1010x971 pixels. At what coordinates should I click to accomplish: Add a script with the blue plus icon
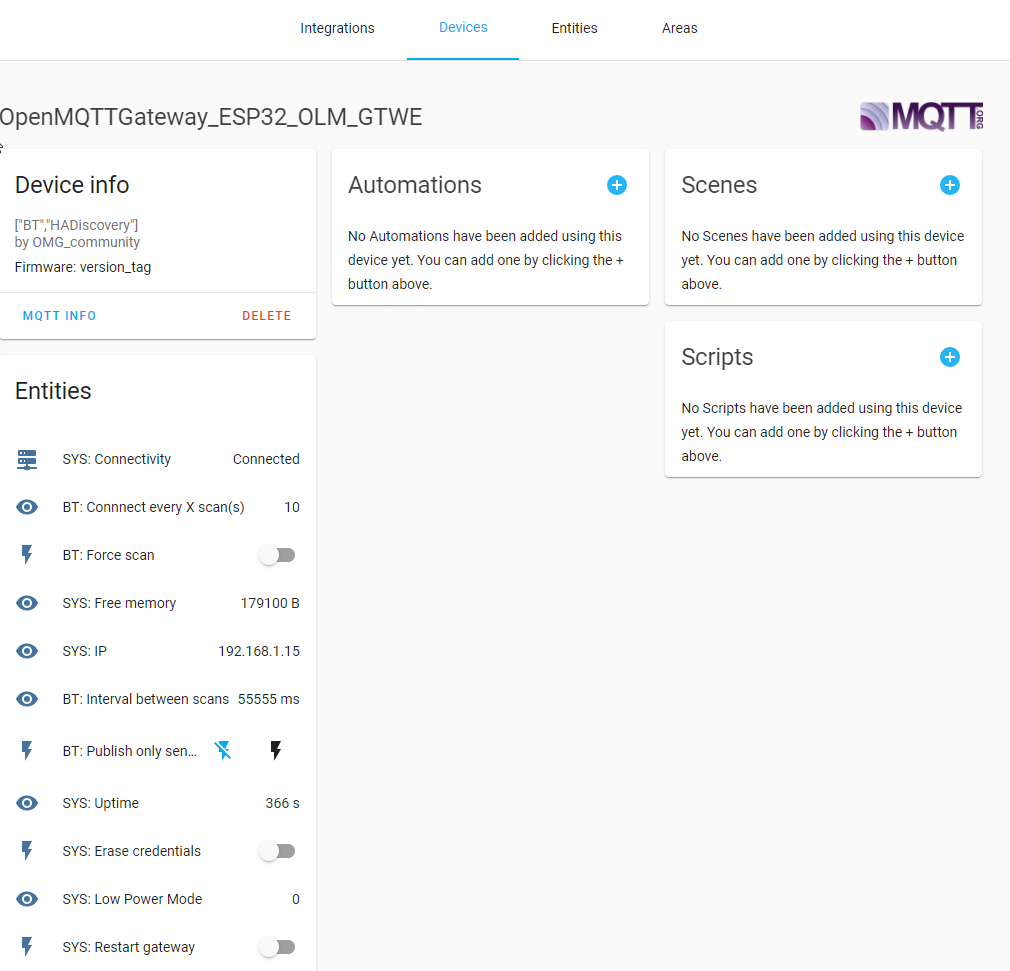(x=949, y=357)
